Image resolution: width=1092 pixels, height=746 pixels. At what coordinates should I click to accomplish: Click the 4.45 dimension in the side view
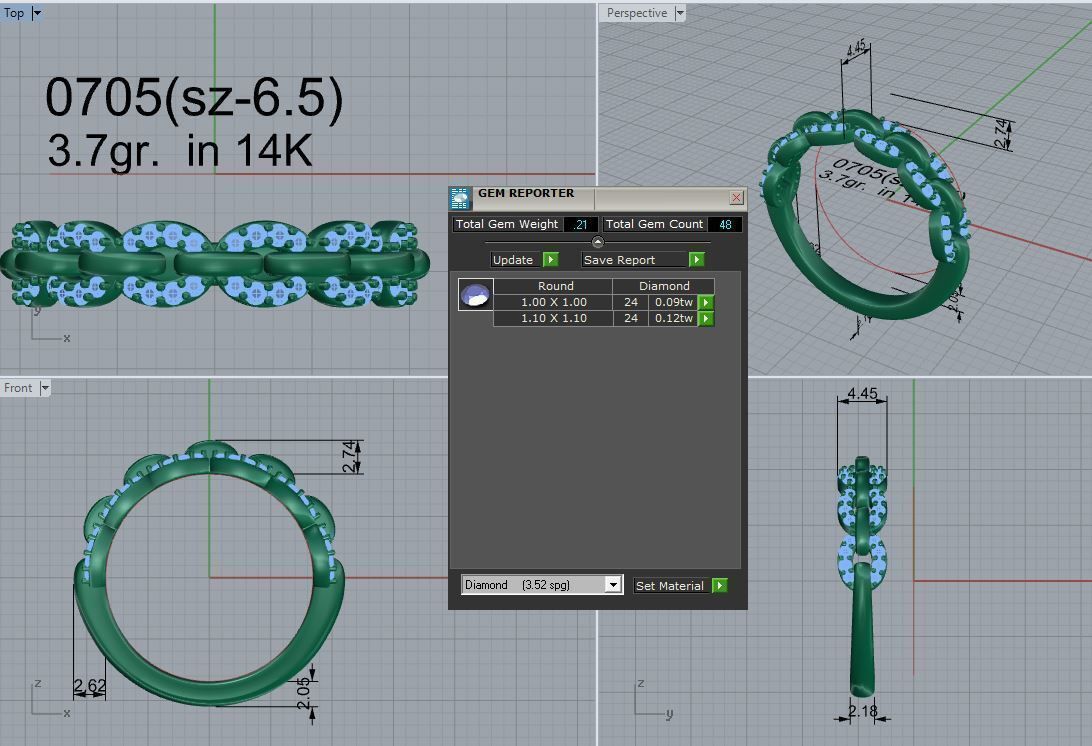[x=862, y=394]
